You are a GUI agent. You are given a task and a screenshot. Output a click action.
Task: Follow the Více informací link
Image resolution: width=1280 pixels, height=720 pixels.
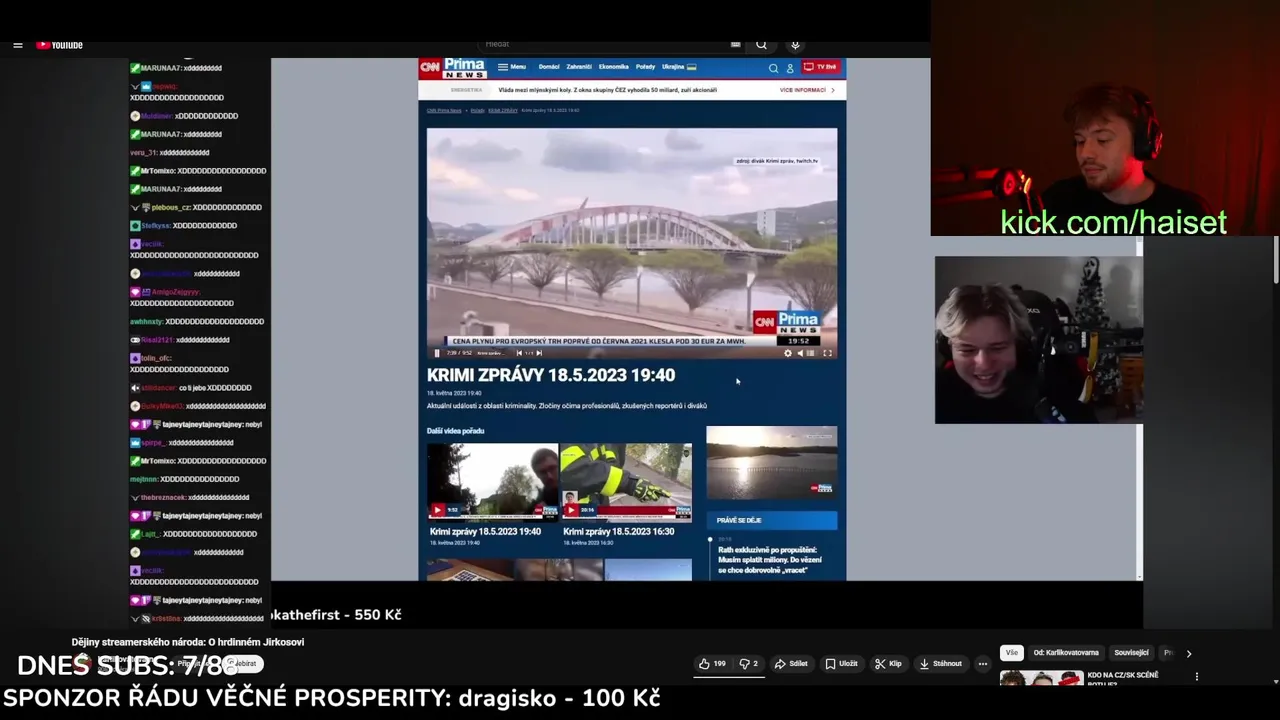click(807, 90)
